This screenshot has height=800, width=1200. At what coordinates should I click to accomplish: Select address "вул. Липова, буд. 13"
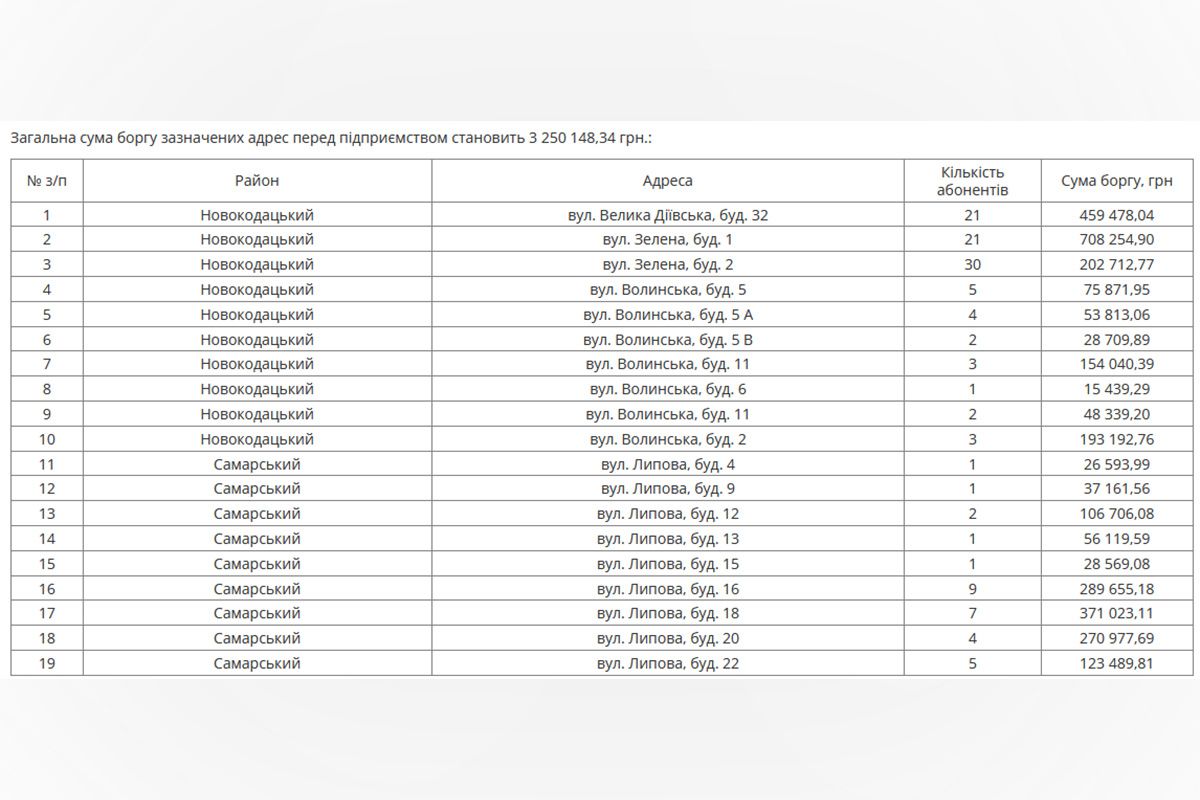pyautogui.click(x=667, y=539)
